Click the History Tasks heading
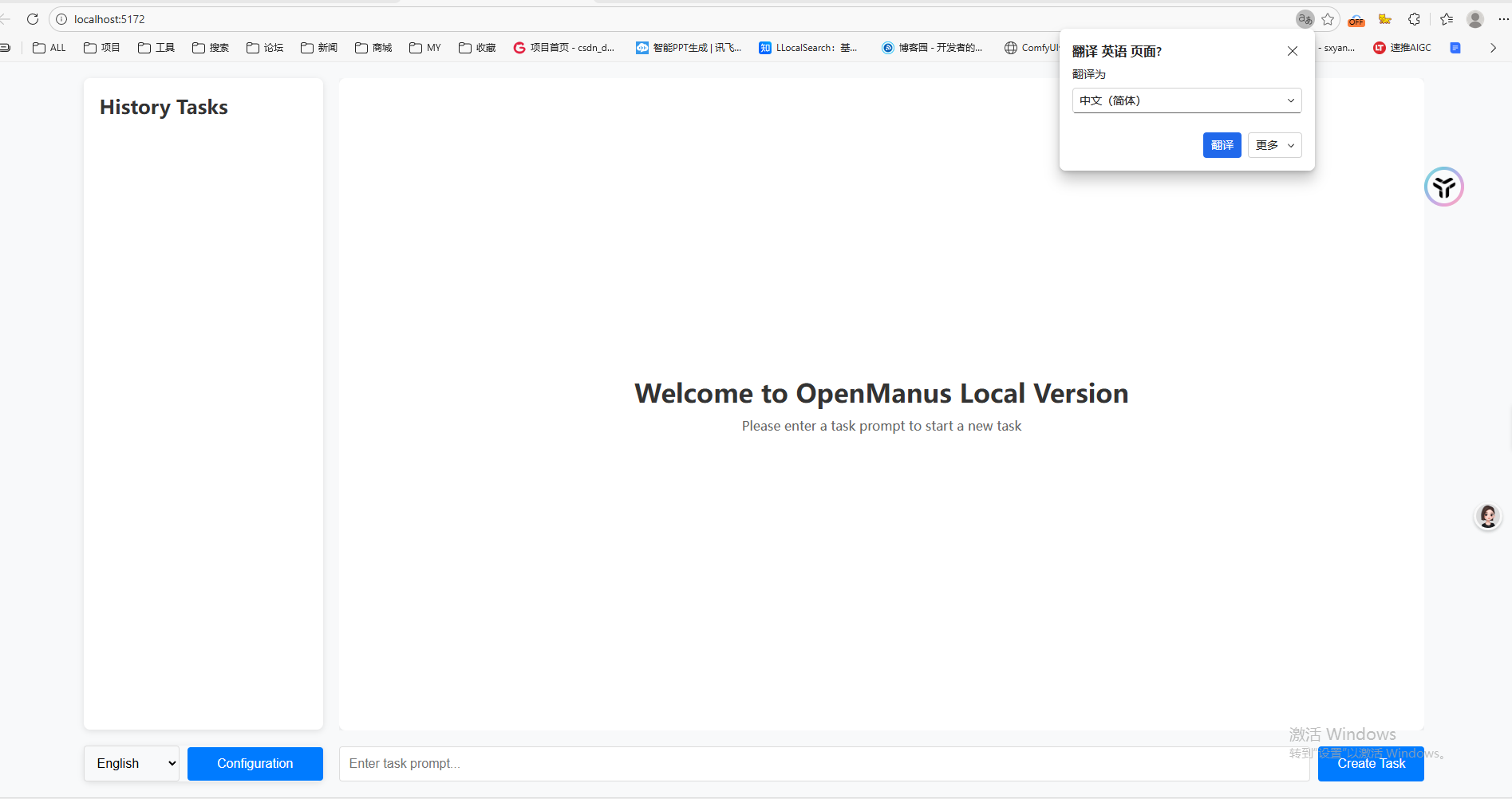The height and width of the screenshot is (799, 1512). (164, 107)
